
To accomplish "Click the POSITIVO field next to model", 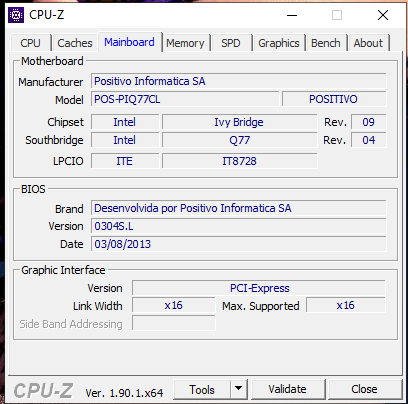I will [334, 99].
